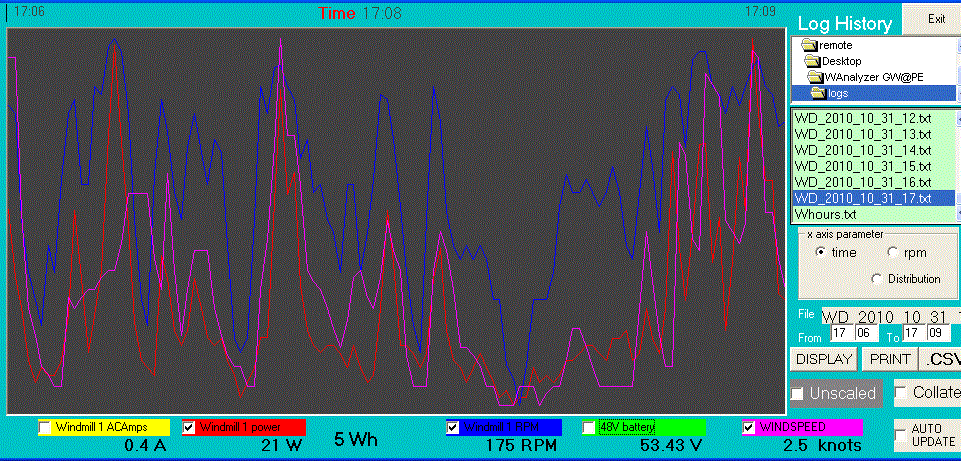Open Whours.txt in file list
The height and width of the screenshot is (461, 961).
pos(826,214)
